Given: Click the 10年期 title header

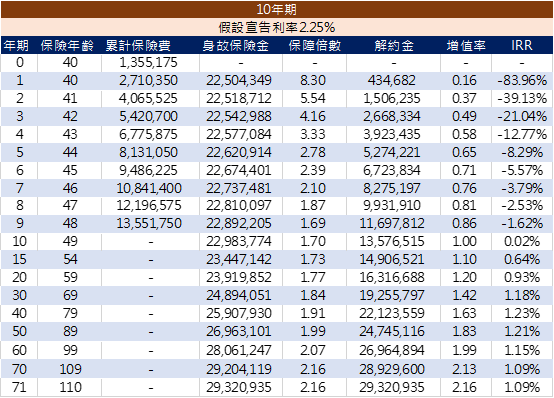Looking at the screenshot, I should (277, 9).
